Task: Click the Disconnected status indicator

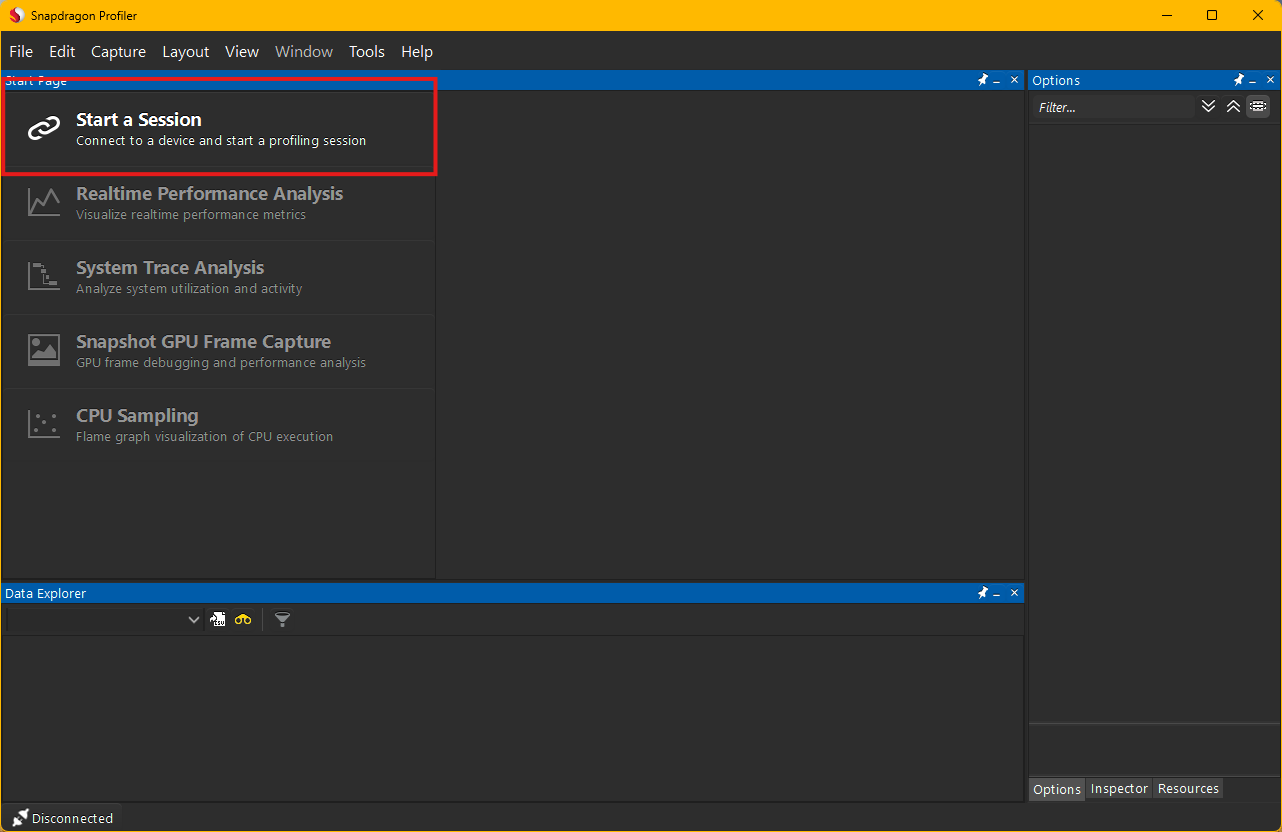Action: 62,818
